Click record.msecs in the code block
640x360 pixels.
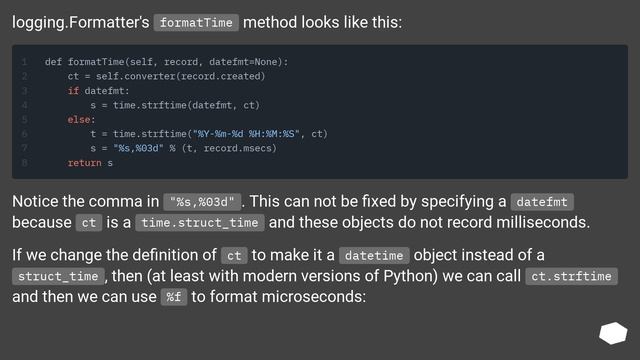pyautogui.click(x=240, y=148)
